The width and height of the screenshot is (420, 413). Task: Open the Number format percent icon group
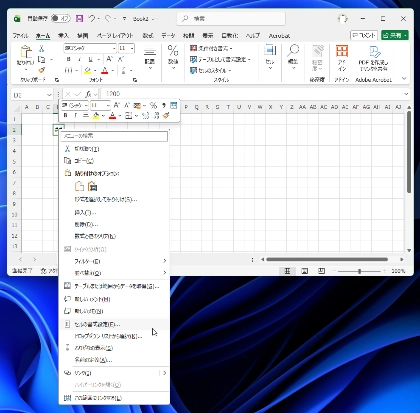[173, 57]
